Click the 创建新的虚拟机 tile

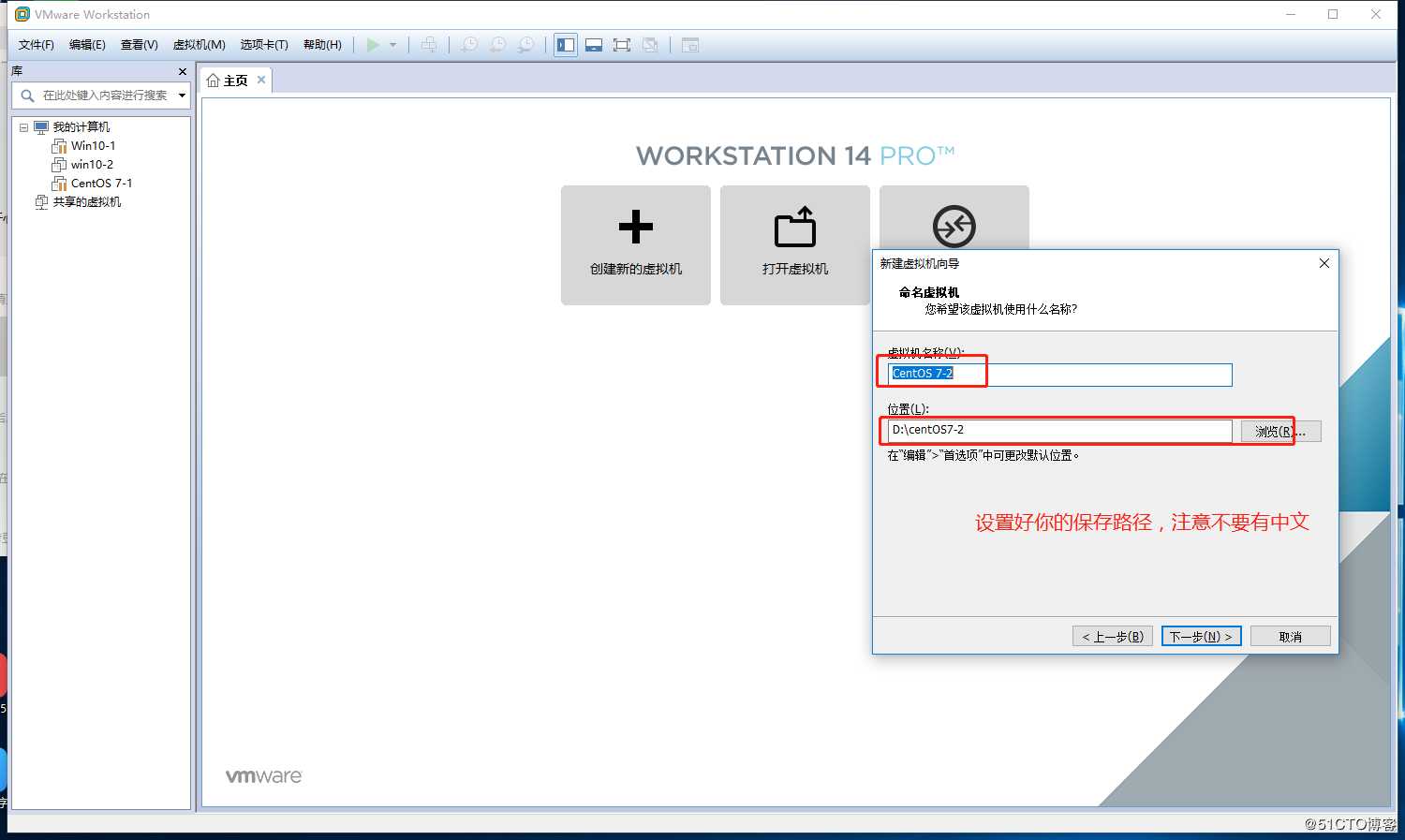[636, 245]
